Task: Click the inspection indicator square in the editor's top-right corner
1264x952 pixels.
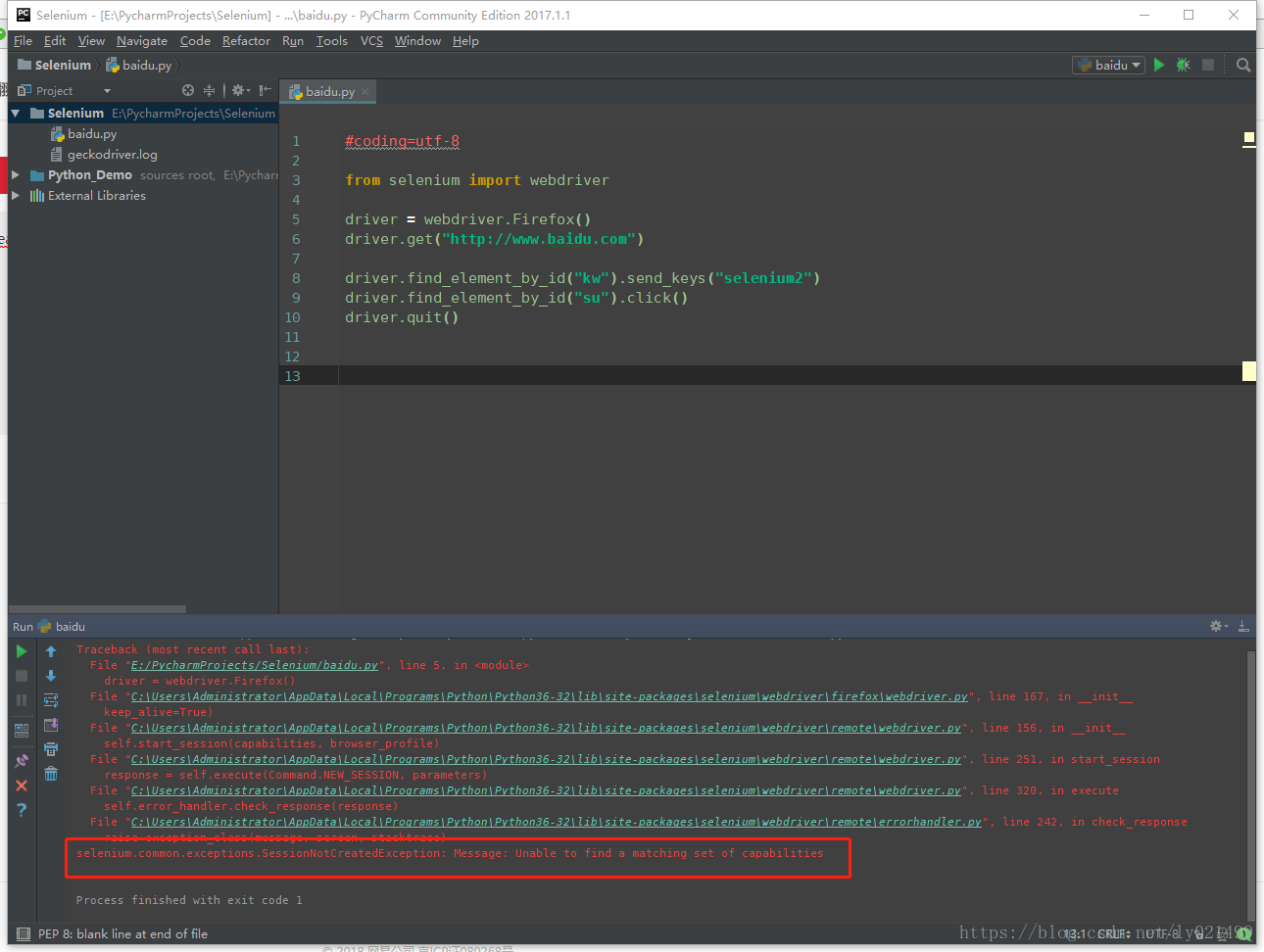Action: click(1249, 138)
